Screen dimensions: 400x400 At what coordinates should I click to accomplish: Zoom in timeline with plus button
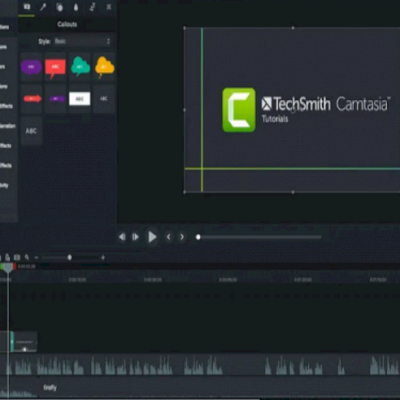point(103,257)
